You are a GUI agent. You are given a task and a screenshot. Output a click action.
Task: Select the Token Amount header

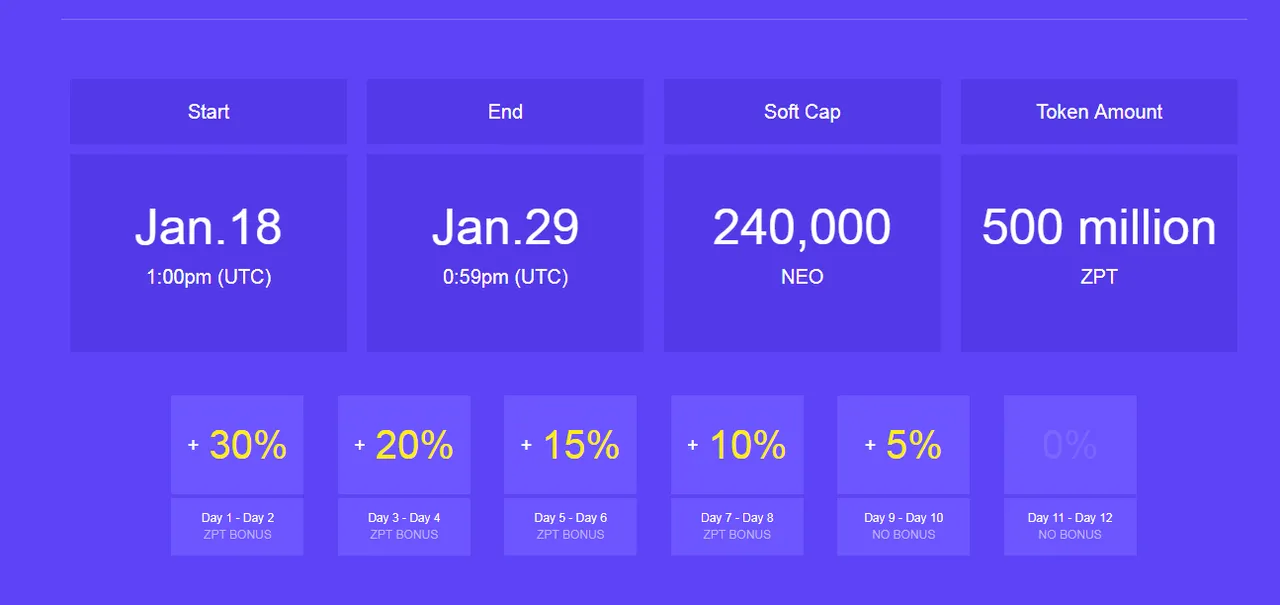tap(1099, 112)
